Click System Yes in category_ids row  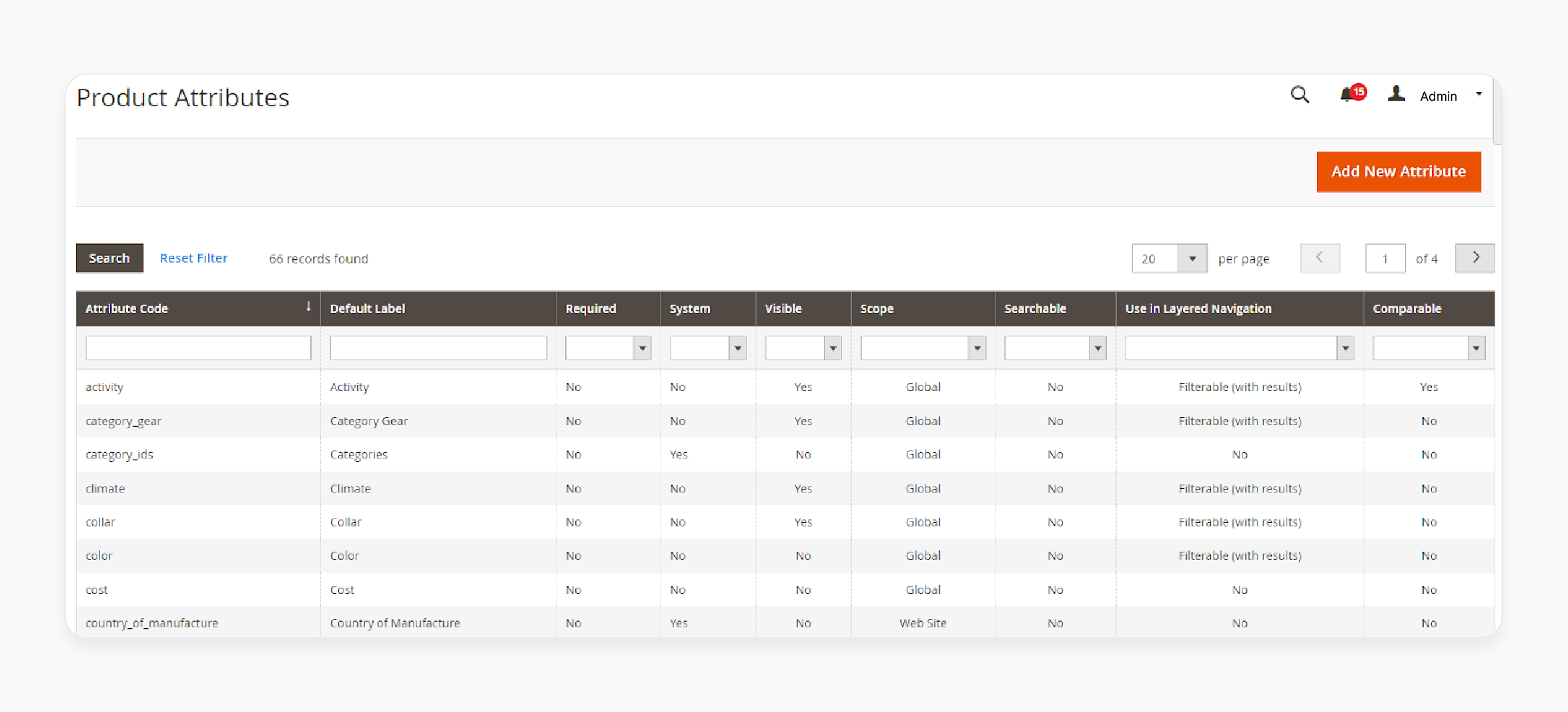[679, 454]
